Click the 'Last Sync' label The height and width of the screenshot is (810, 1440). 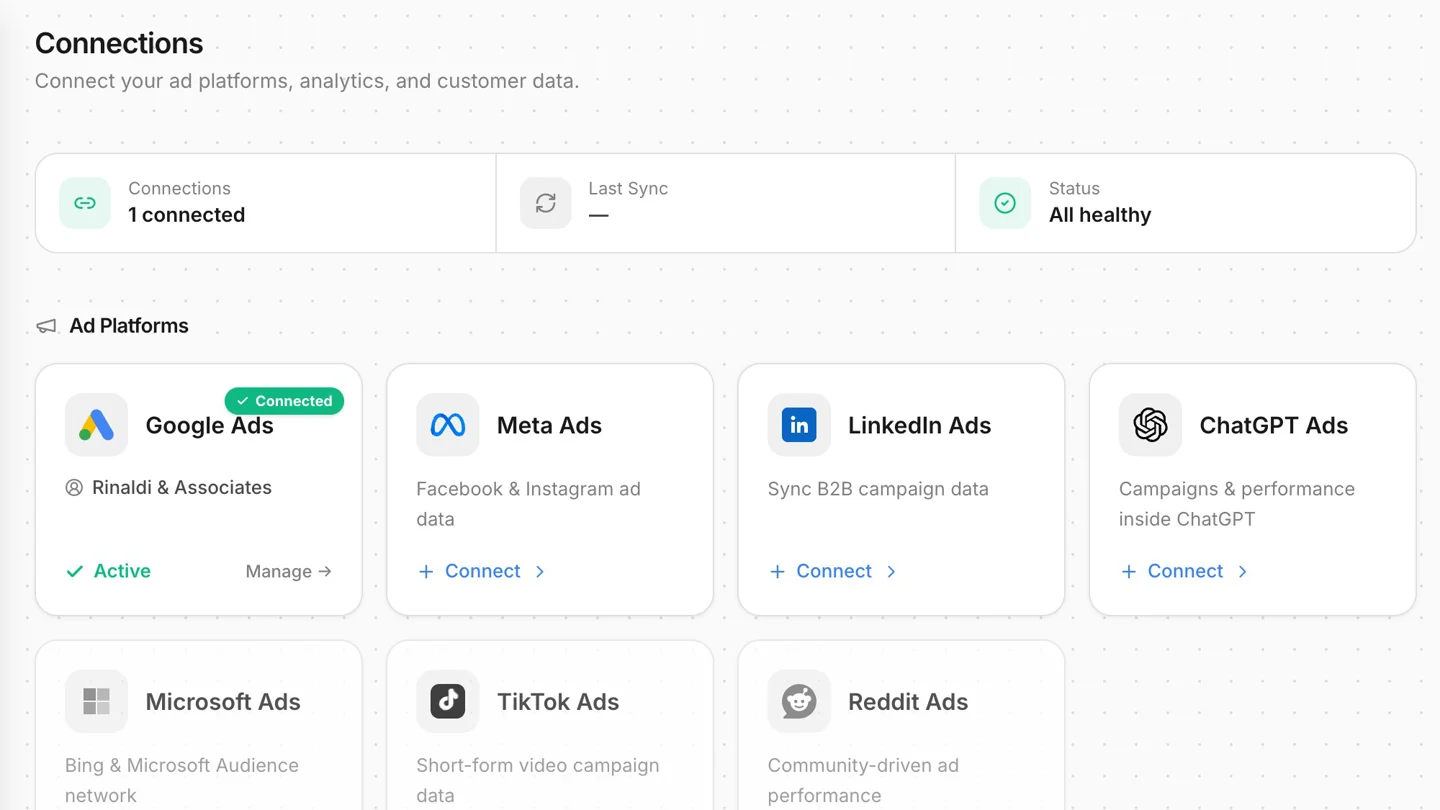coord(628,188)
